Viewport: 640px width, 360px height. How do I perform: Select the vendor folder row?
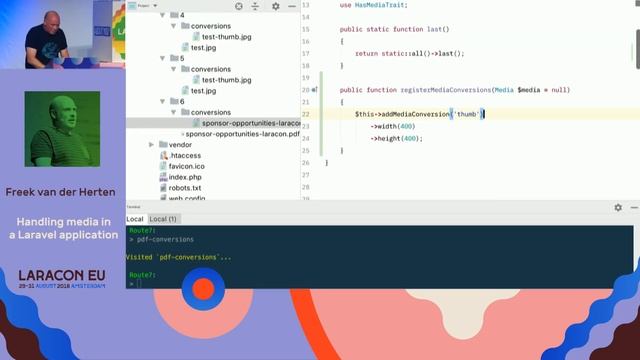coord(213,144)
